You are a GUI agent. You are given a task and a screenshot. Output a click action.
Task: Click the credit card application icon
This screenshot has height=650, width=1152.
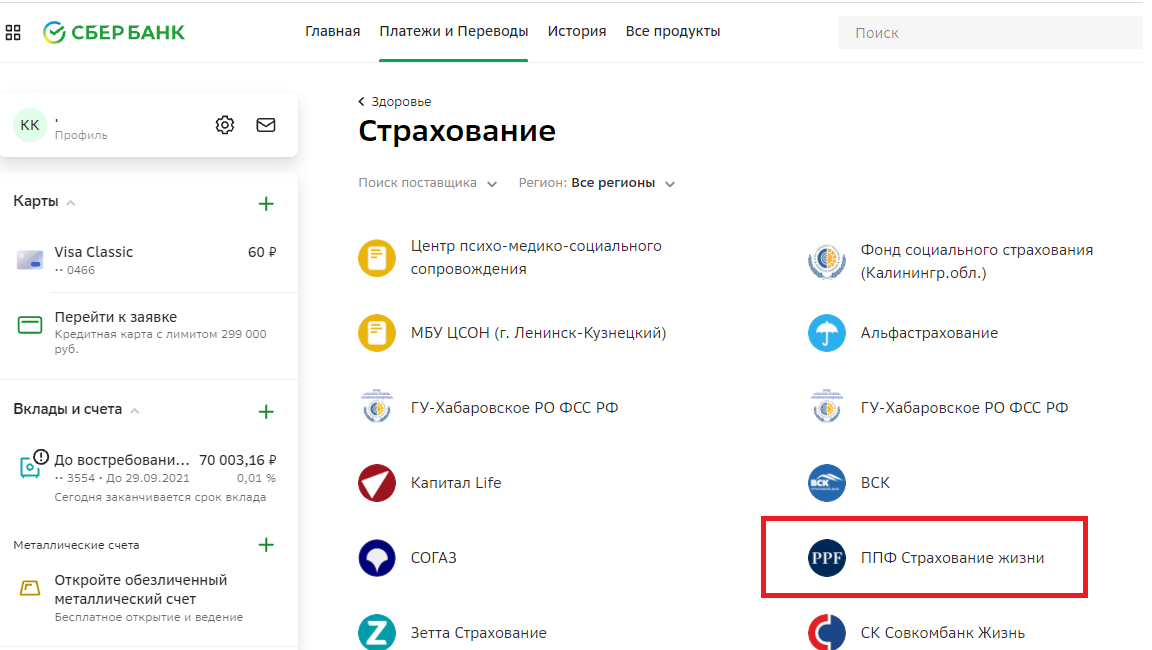tap(30, 325)
